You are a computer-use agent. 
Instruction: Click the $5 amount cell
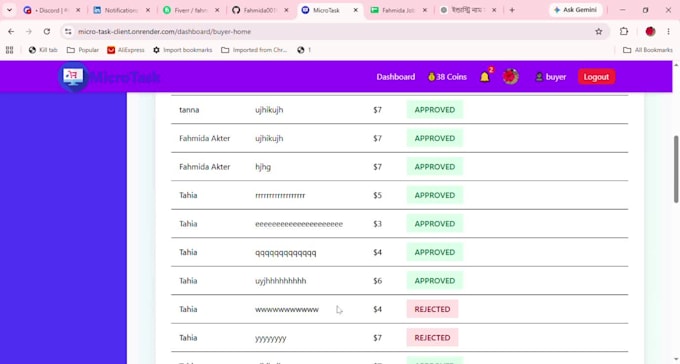tap(377, 195)
